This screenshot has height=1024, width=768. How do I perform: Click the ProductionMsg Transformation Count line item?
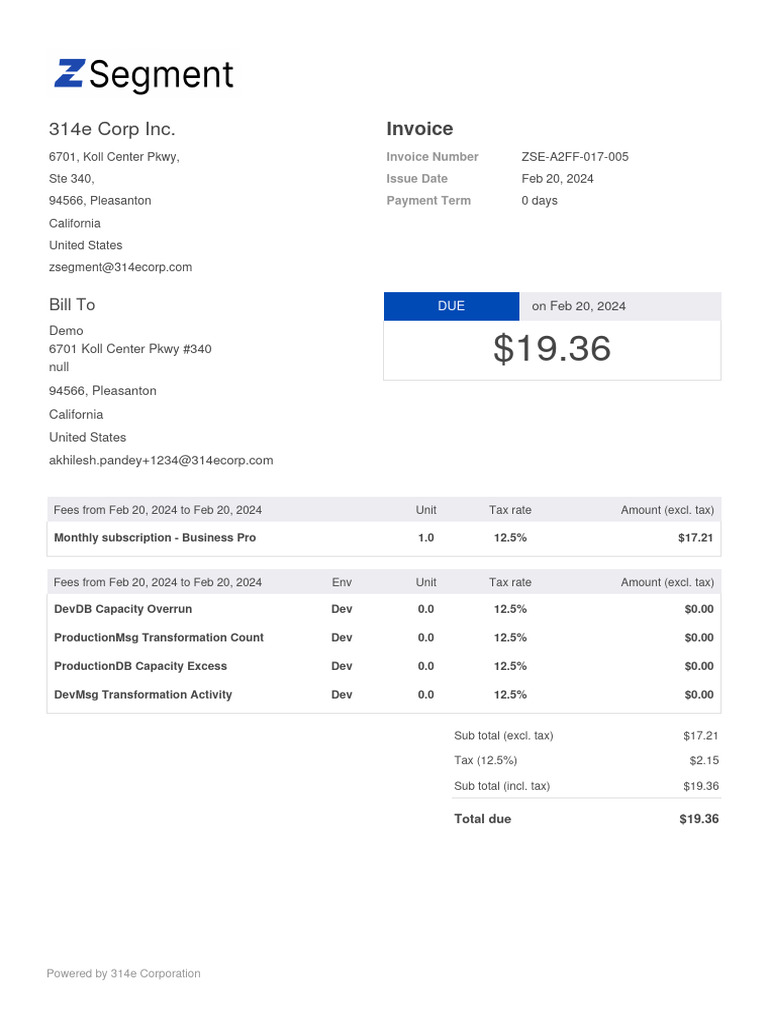coord(159,638)
